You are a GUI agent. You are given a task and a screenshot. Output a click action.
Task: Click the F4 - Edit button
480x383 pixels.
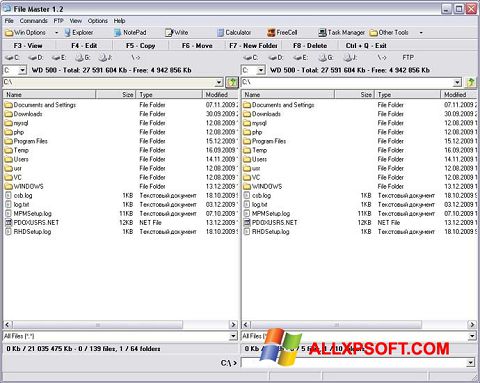tap(84, 46)
